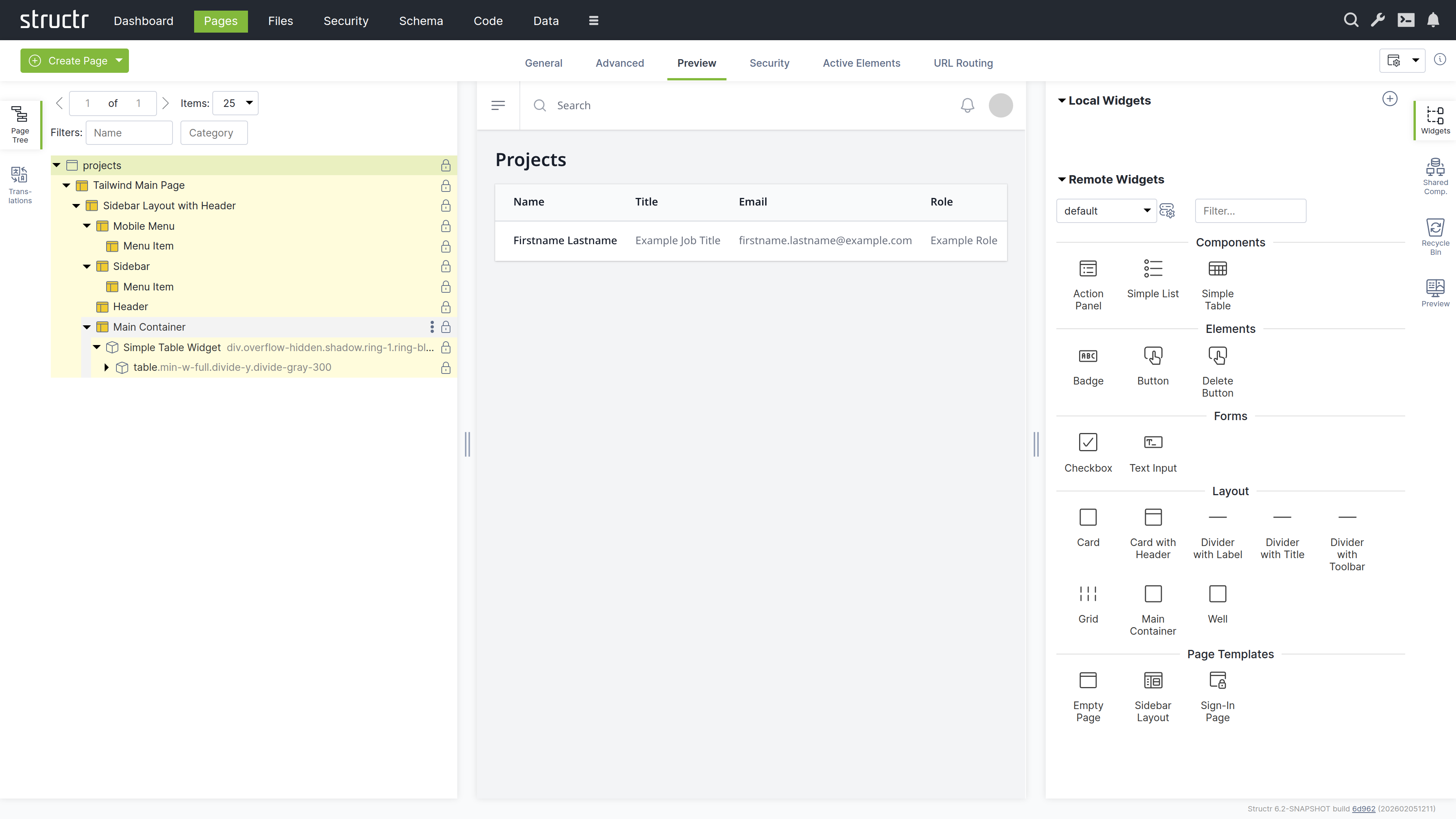Open the Items per page dropdown

click(236, 103)
